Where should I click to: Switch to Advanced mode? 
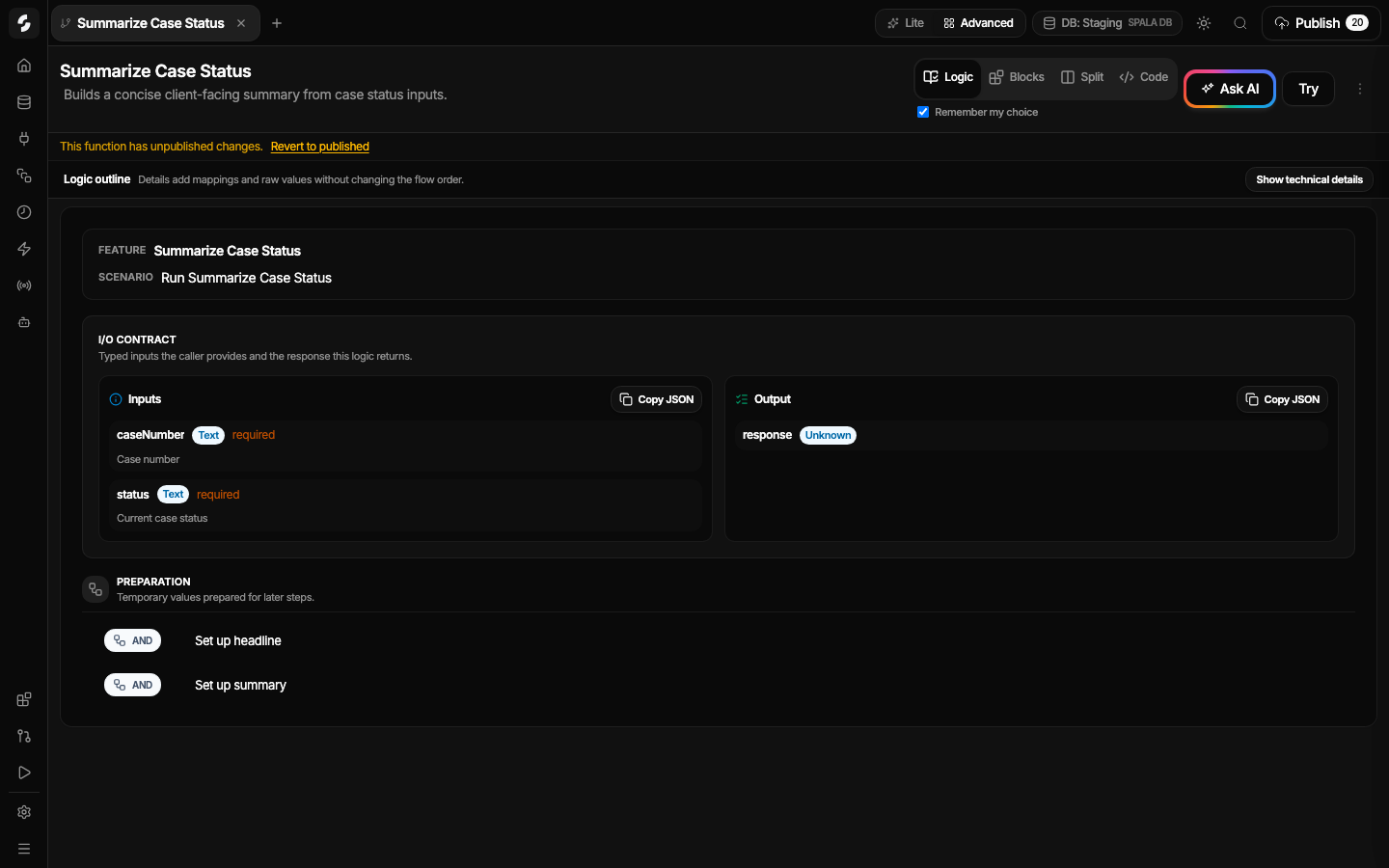(x=978, y=23)
